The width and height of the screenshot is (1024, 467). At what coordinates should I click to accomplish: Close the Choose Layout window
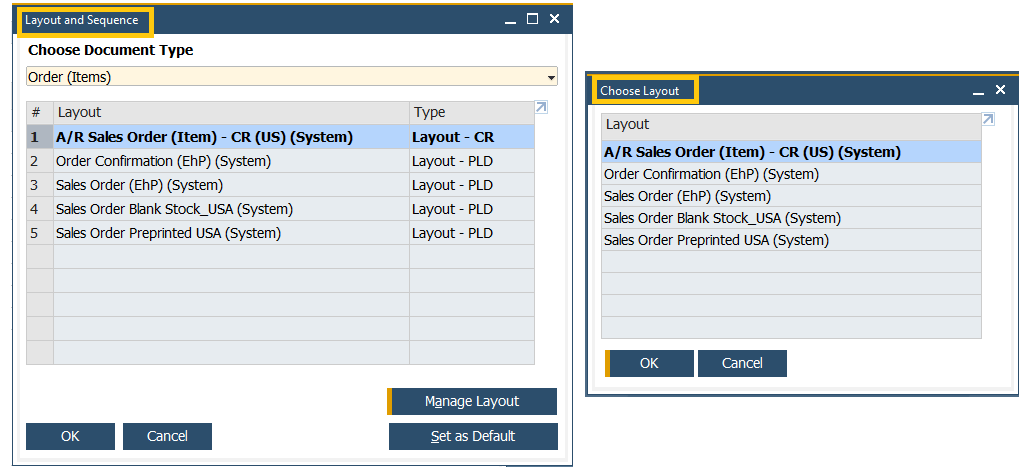click(1000, 90)
